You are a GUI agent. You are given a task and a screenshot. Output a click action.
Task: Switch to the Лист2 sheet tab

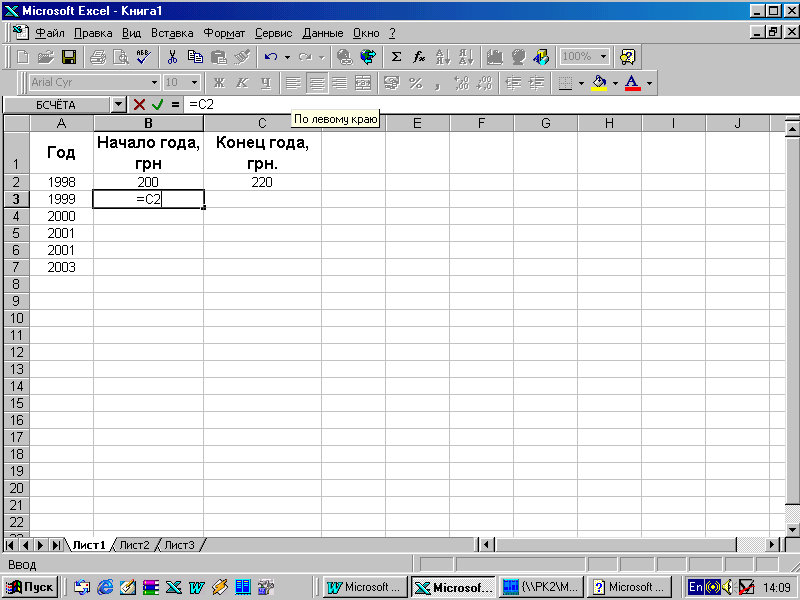coord(134,545)
